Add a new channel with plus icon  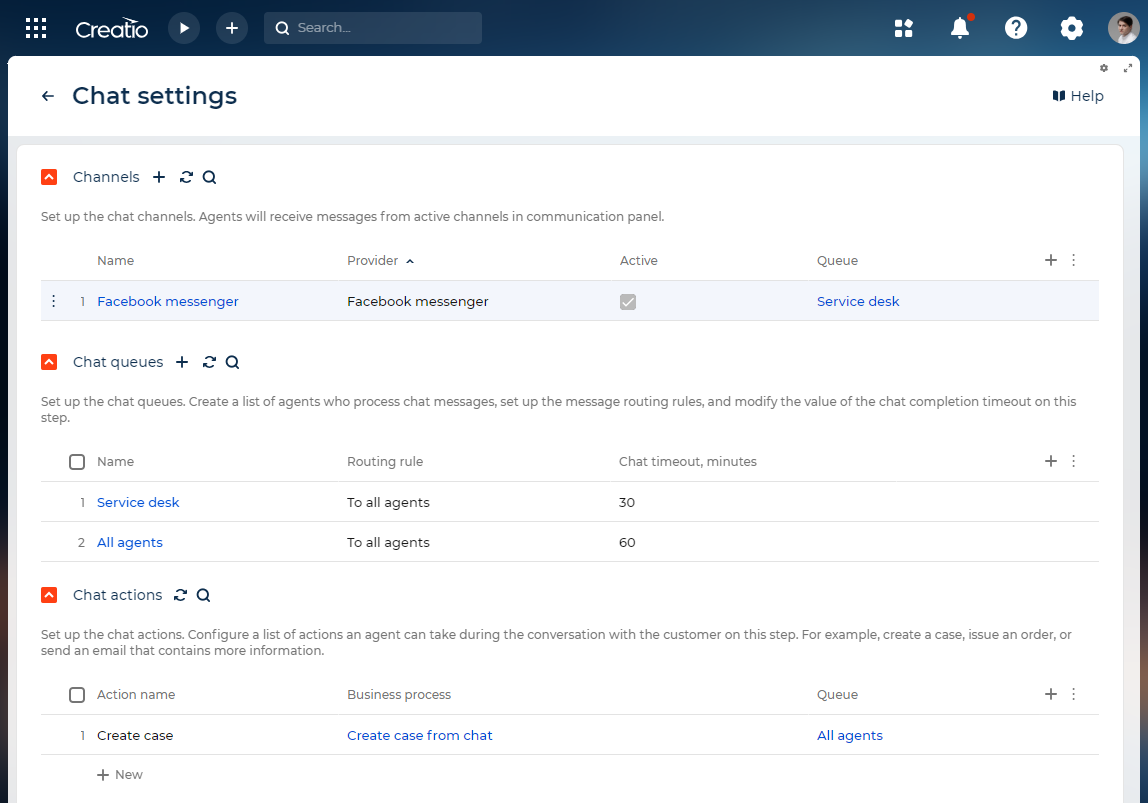tap(159, 177)
